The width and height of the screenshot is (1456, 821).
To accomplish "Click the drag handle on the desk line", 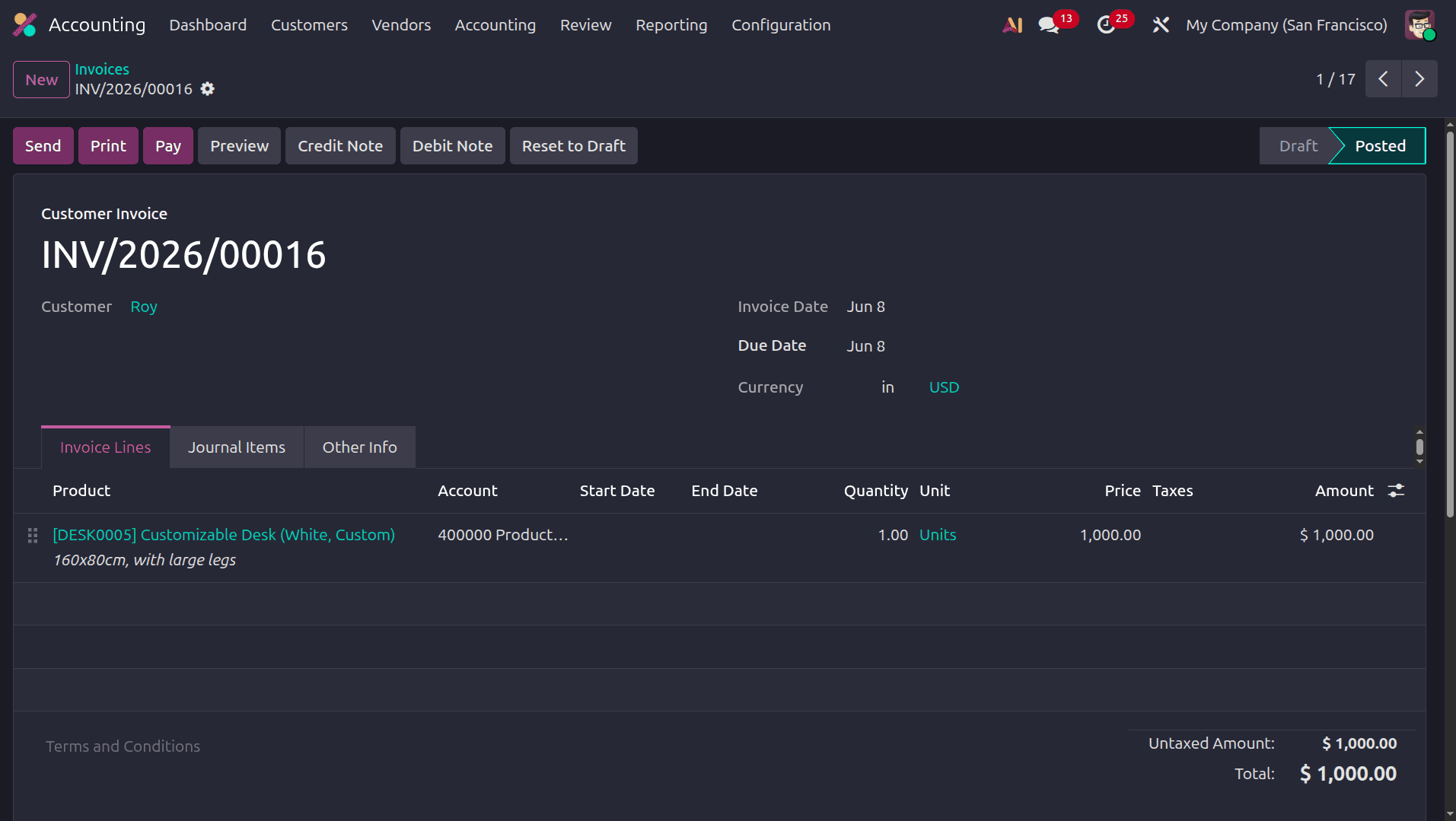I will pyautogui.click(x=33, y=536).
